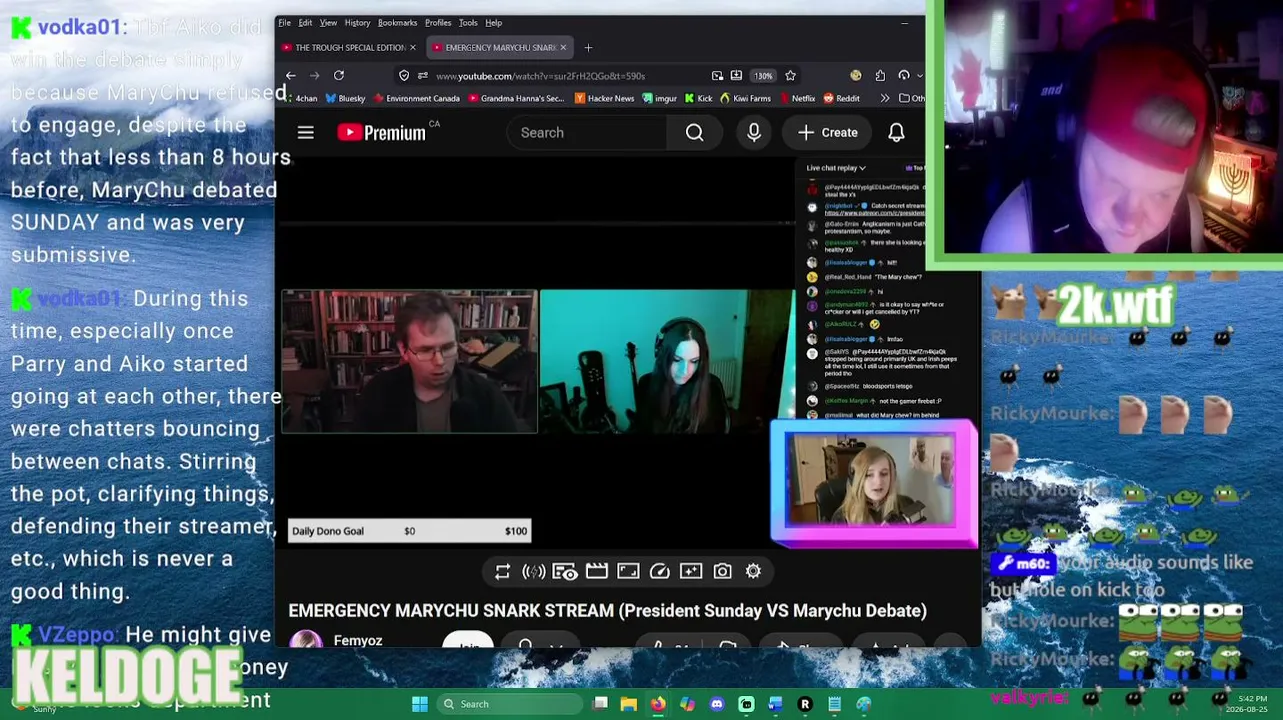The width and height of the screenshot is (1283, 720).
Task: Open Grandma Hanna's bookmark
Action: pos(516,98)
